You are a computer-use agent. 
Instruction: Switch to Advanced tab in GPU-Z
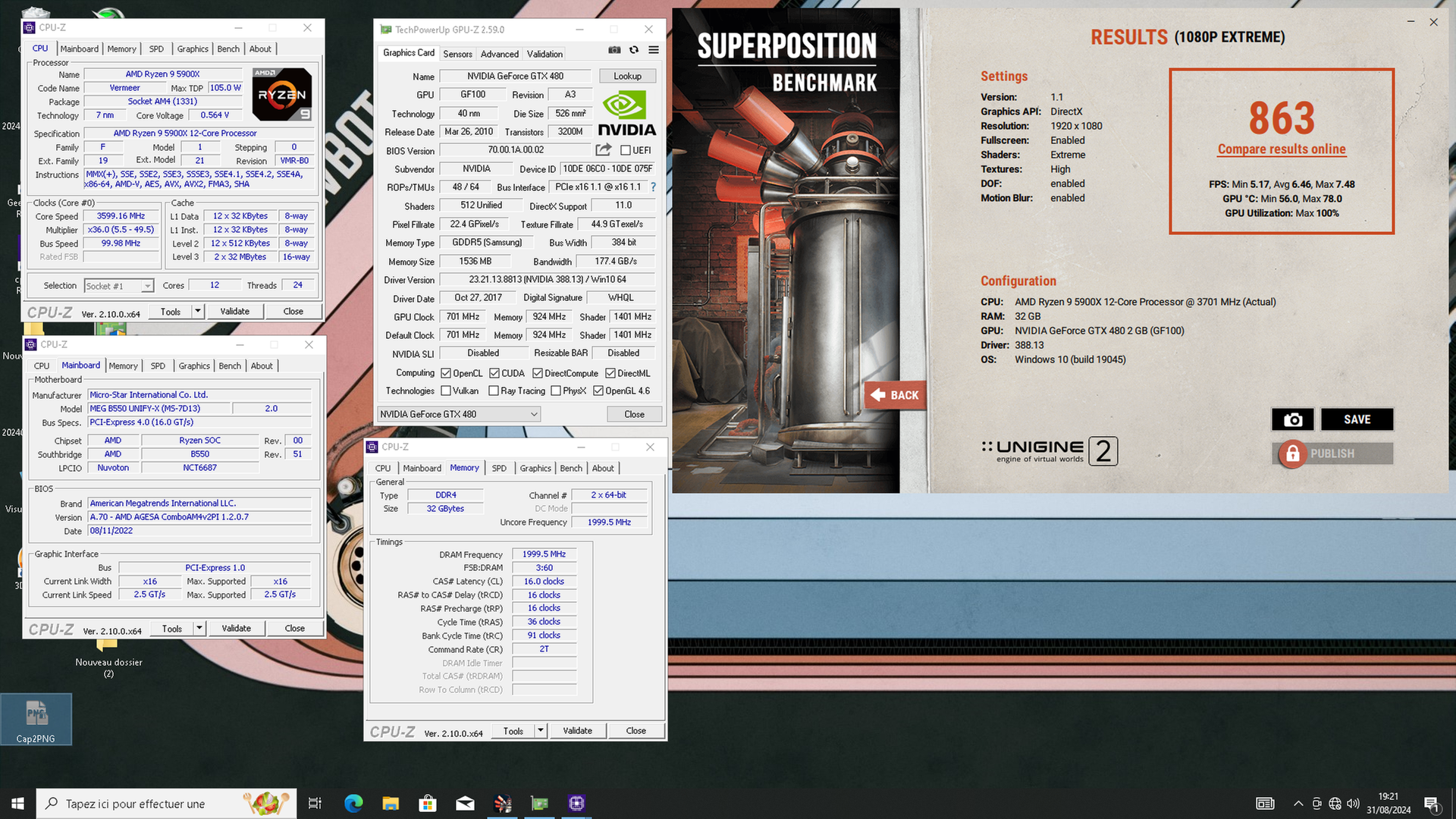[x=500, y=54]
